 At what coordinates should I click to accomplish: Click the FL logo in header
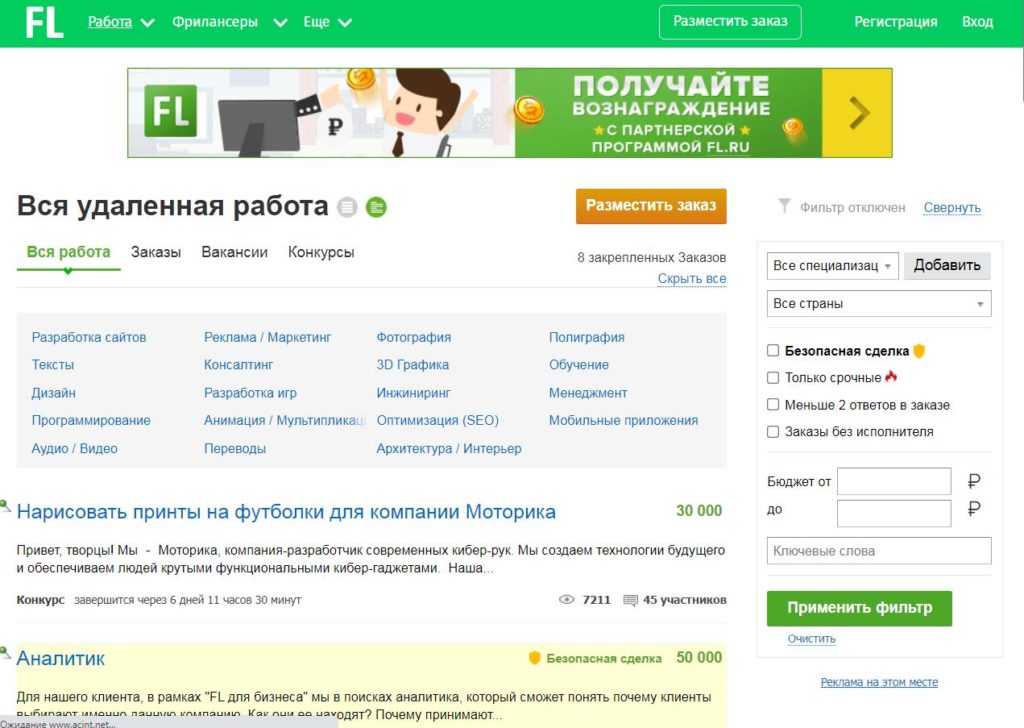click(x=44, y=22)
